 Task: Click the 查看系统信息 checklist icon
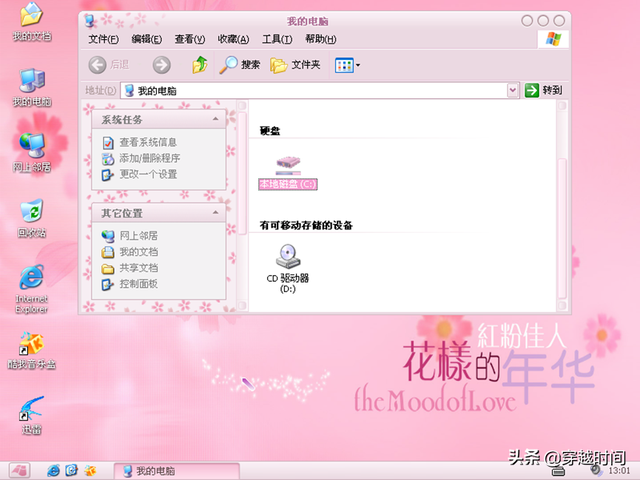click(x=108, y=142)
